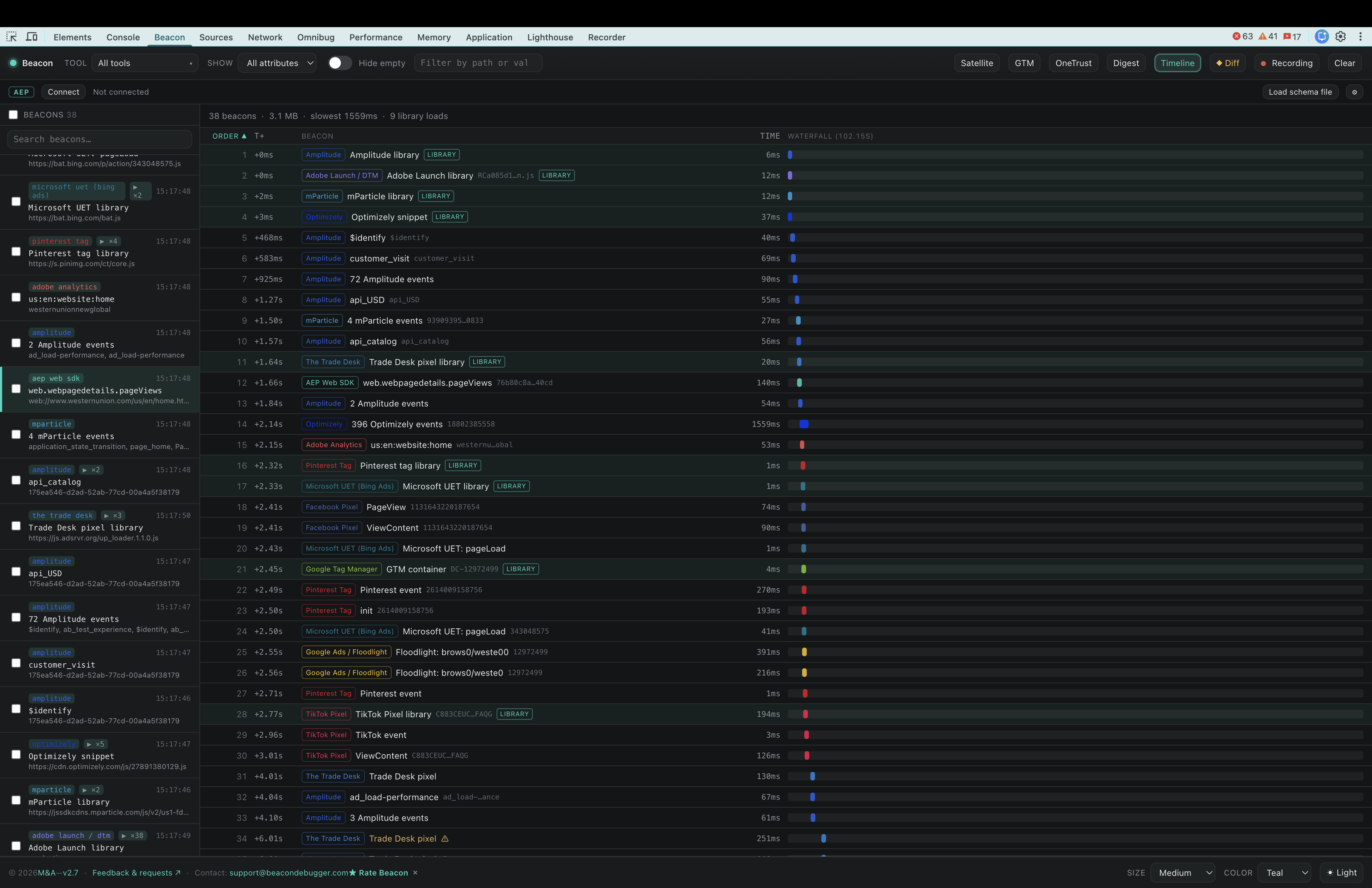Click Load schema file
The height and width of the screenshot is (888, 1372).
click(1300, 92)
